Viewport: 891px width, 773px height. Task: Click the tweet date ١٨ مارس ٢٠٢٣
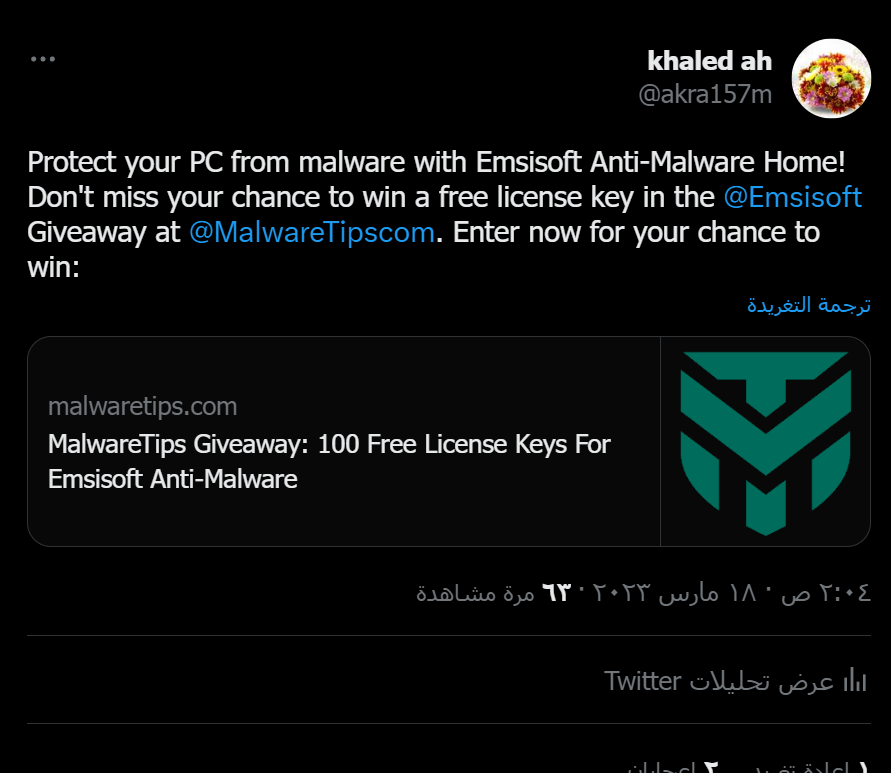point(690,592)
